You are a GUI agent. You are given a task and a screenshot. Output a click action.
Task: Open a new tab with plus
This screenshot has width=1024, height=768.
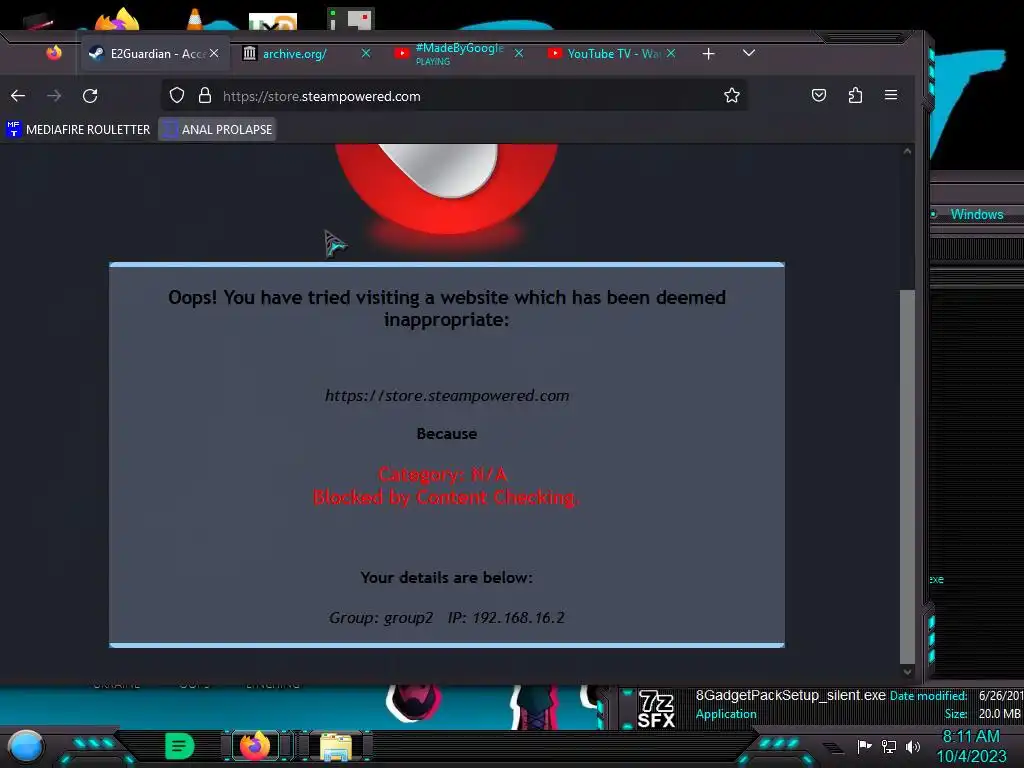tap(709, 54)
